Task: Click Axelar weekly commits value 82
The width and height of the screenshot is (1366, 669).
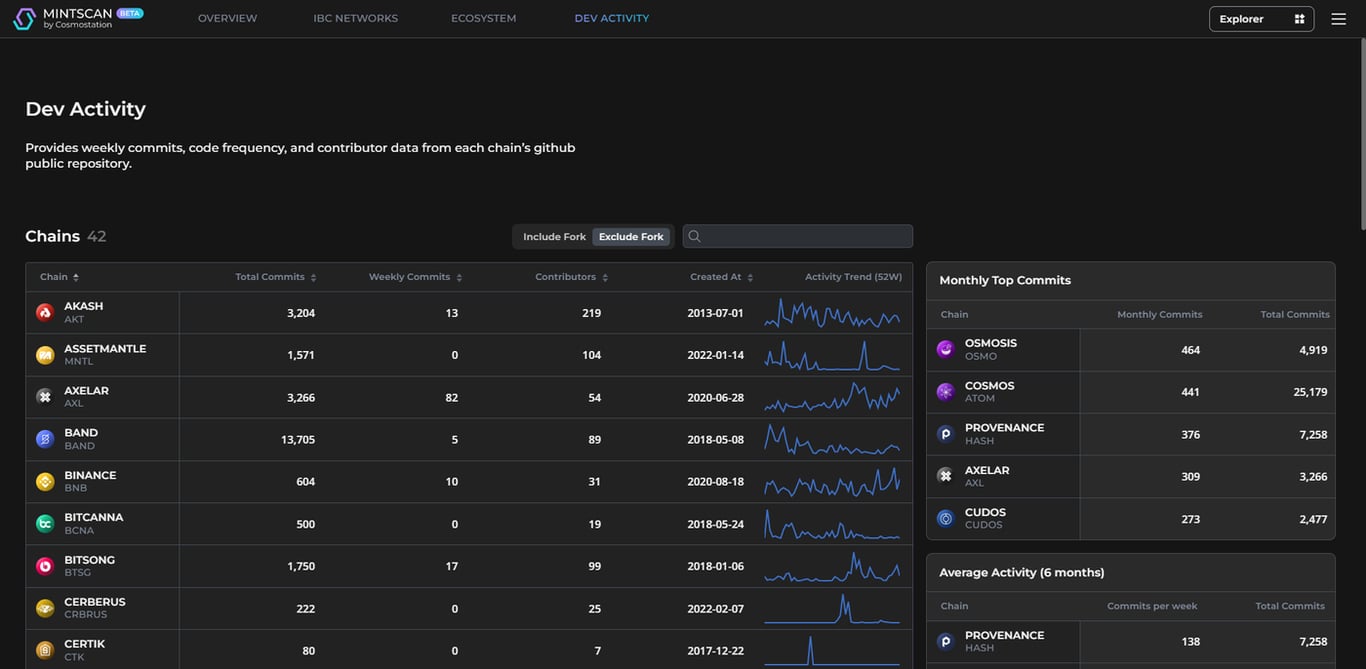Action: (x=452, y=398)
